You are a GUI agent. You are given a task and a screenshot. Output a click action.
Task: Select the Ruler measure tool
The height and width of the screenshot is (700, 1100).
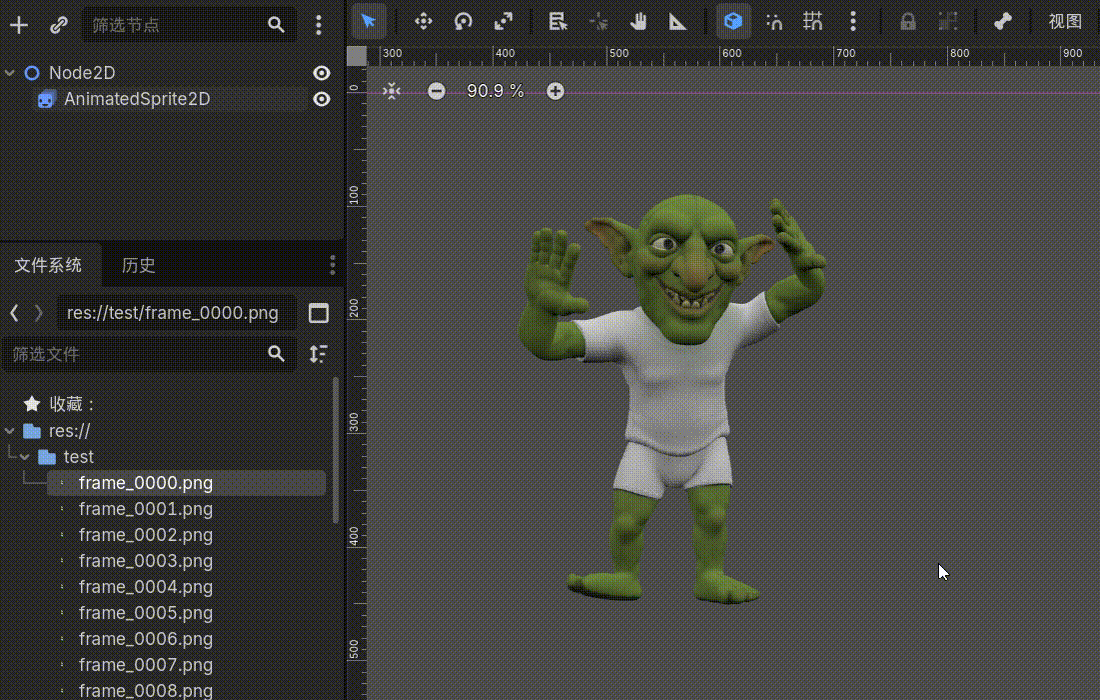[678, 22]
